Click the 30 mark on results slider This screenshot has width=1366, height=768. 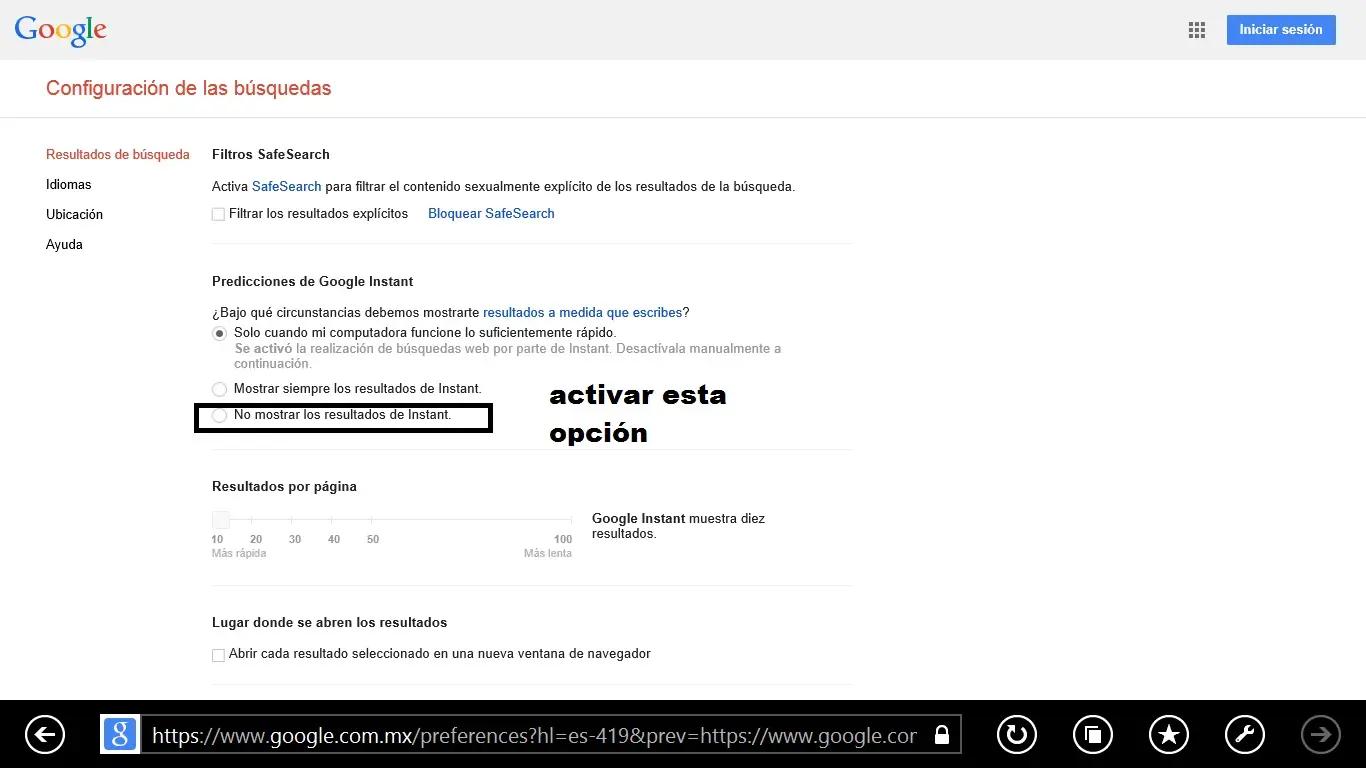coord(295,539)
